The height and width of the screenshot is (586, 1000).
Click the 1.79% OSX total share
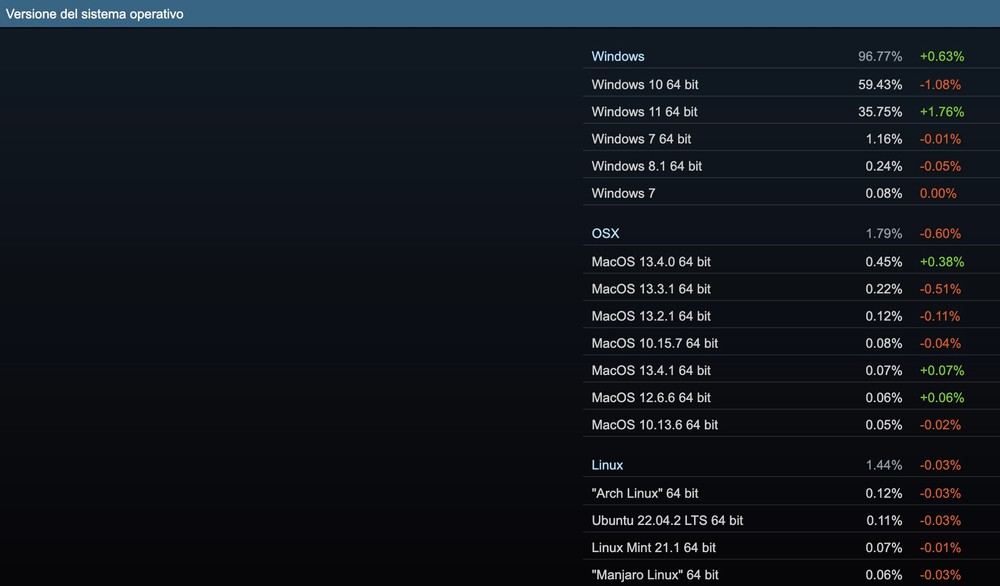pos(884,233)
